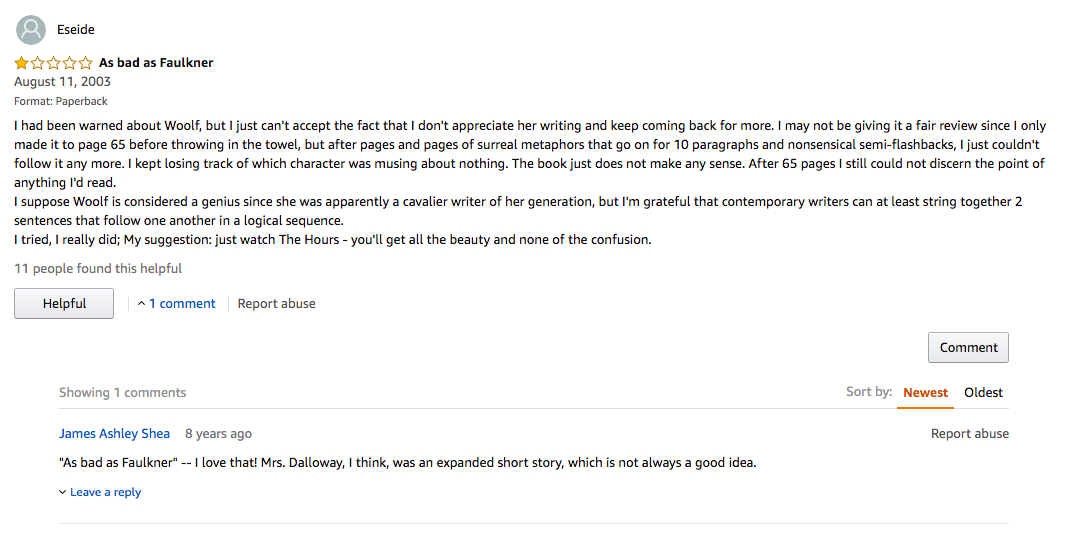
Task: Click the third star in the rating
Action: tap(54, 63)
